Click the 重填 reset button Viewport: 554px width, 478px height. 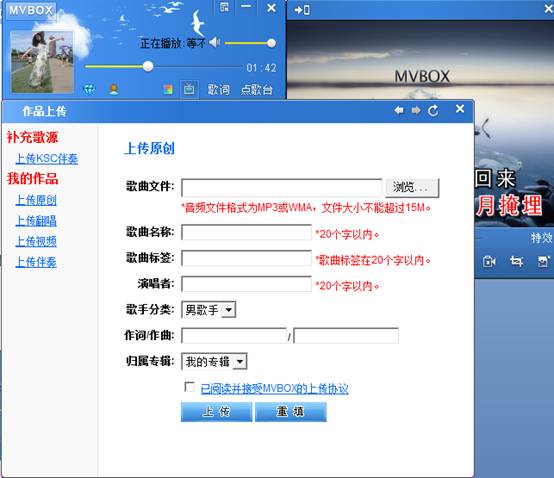(x=291, y=412)
